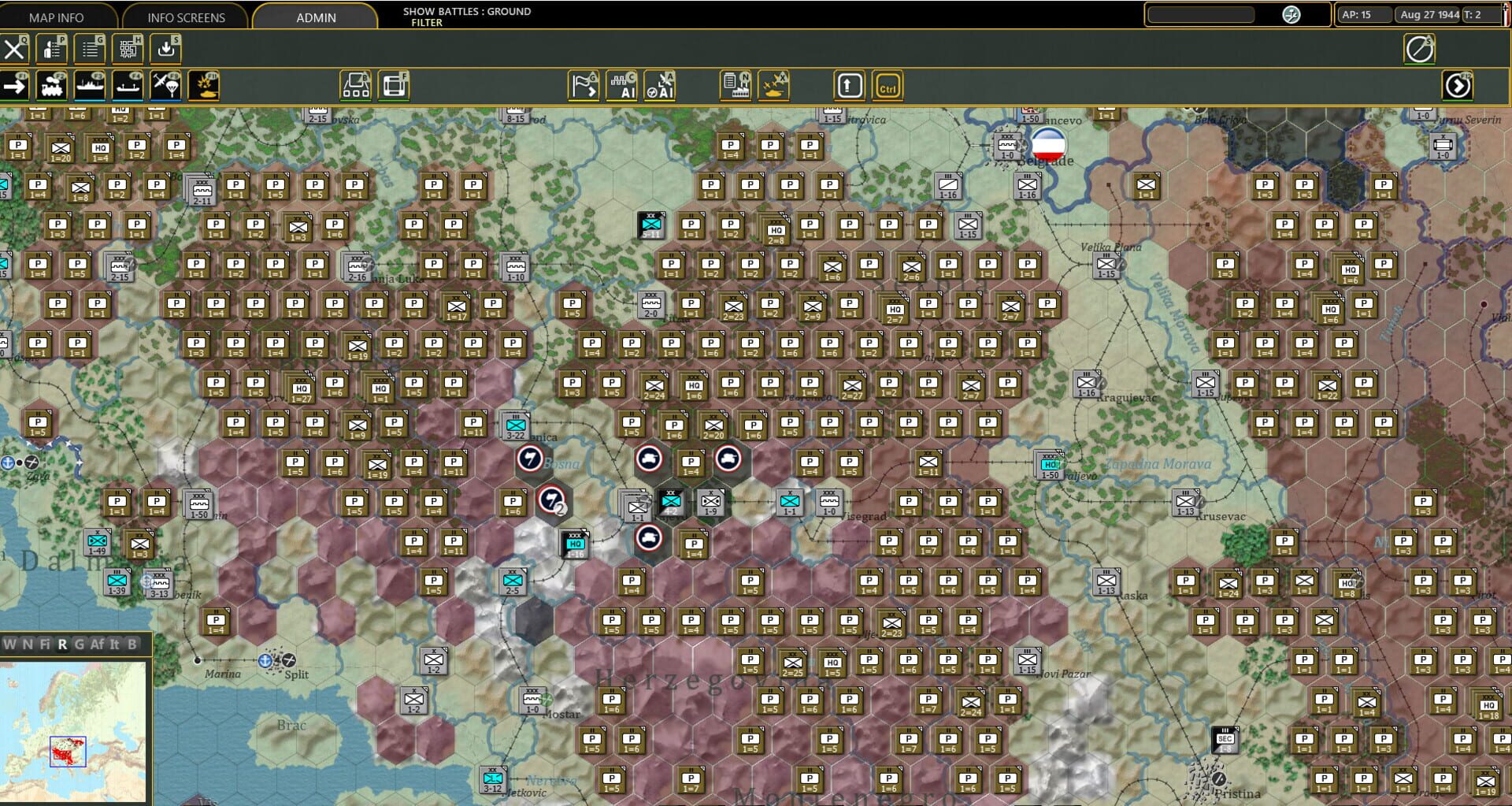Select the rail movement train icon

(51, 87)
